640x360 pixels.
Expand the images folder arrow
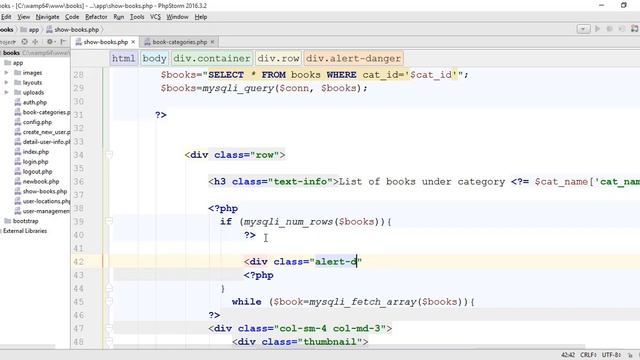(x=6, y=73)
